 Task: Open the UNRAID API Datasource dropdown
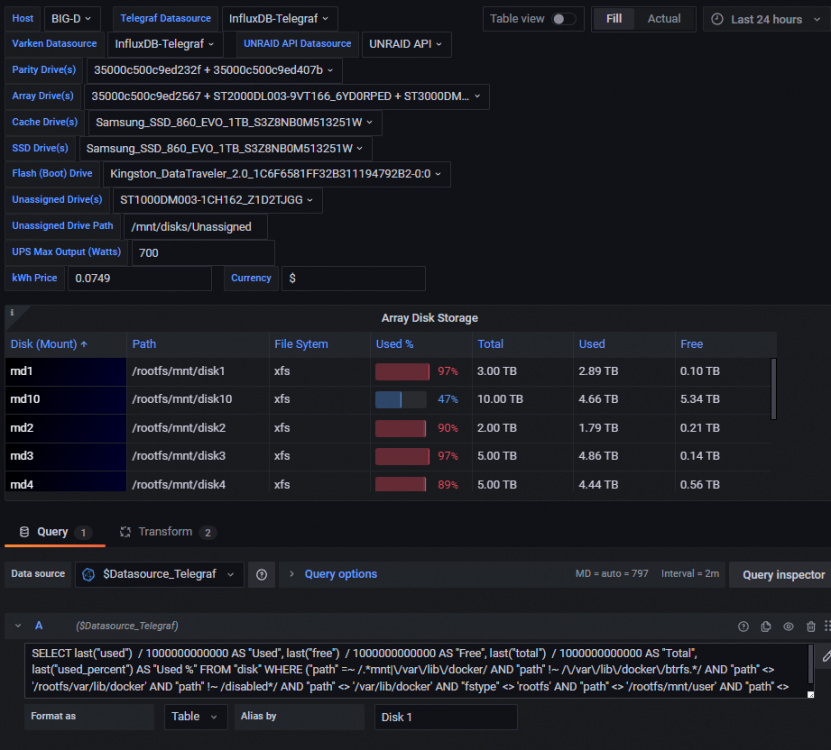click(x=406, y=44)
